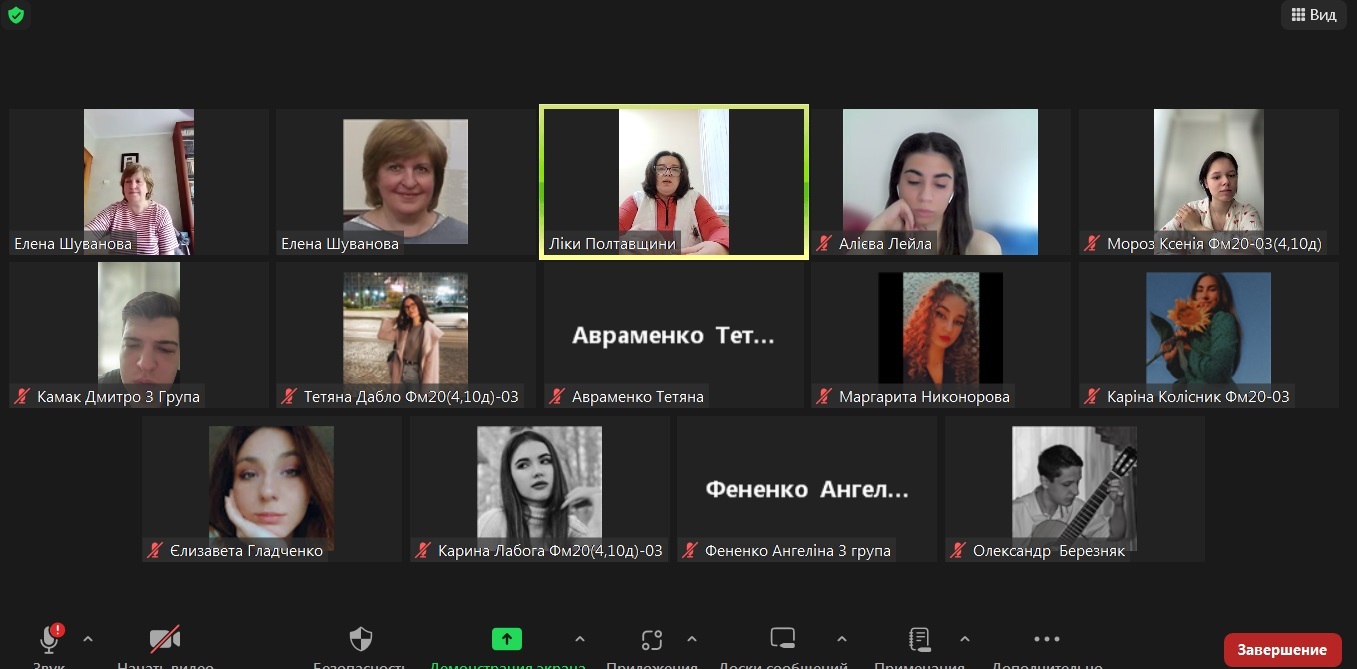Viewport: 1357px width, 669px height.
Task: Click muted mic icon for Авраменко Тетяна
Action: coord(558,397)
